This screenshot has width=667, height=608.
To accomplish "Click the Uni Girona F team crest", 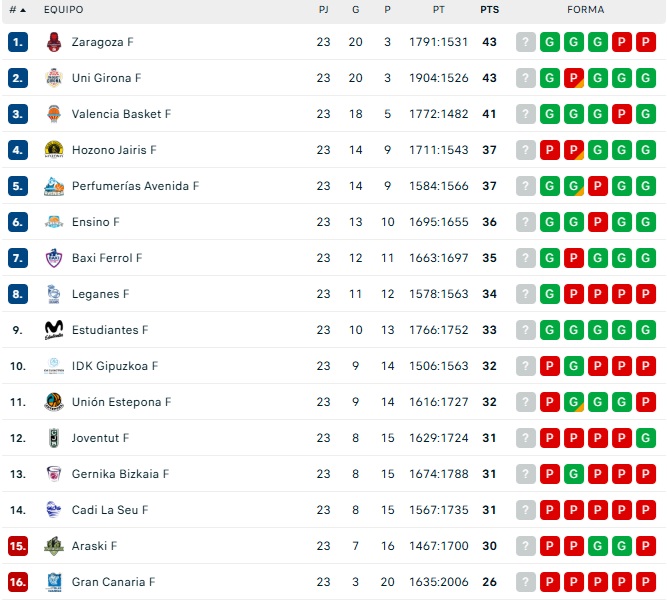I will tap(54, 78).
